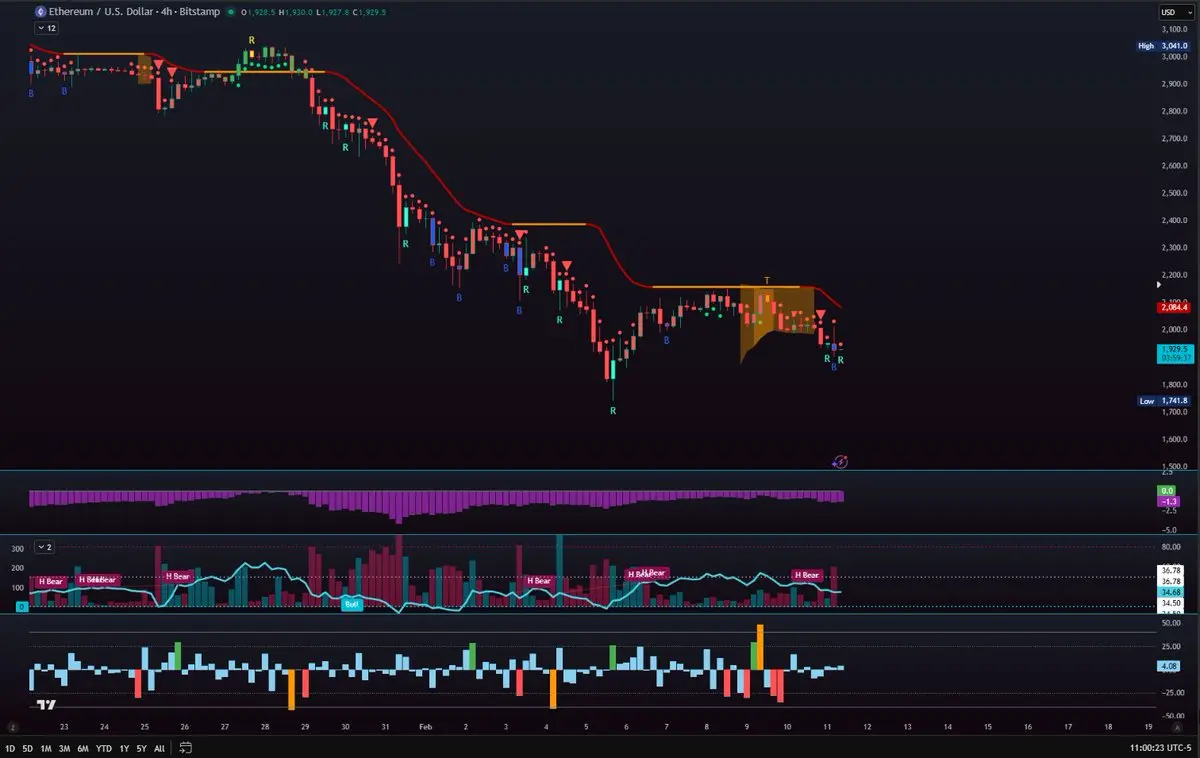Click the purple lightning events icon
Viewport: 1200px width, 758px height.
click(x=841, y=461)
